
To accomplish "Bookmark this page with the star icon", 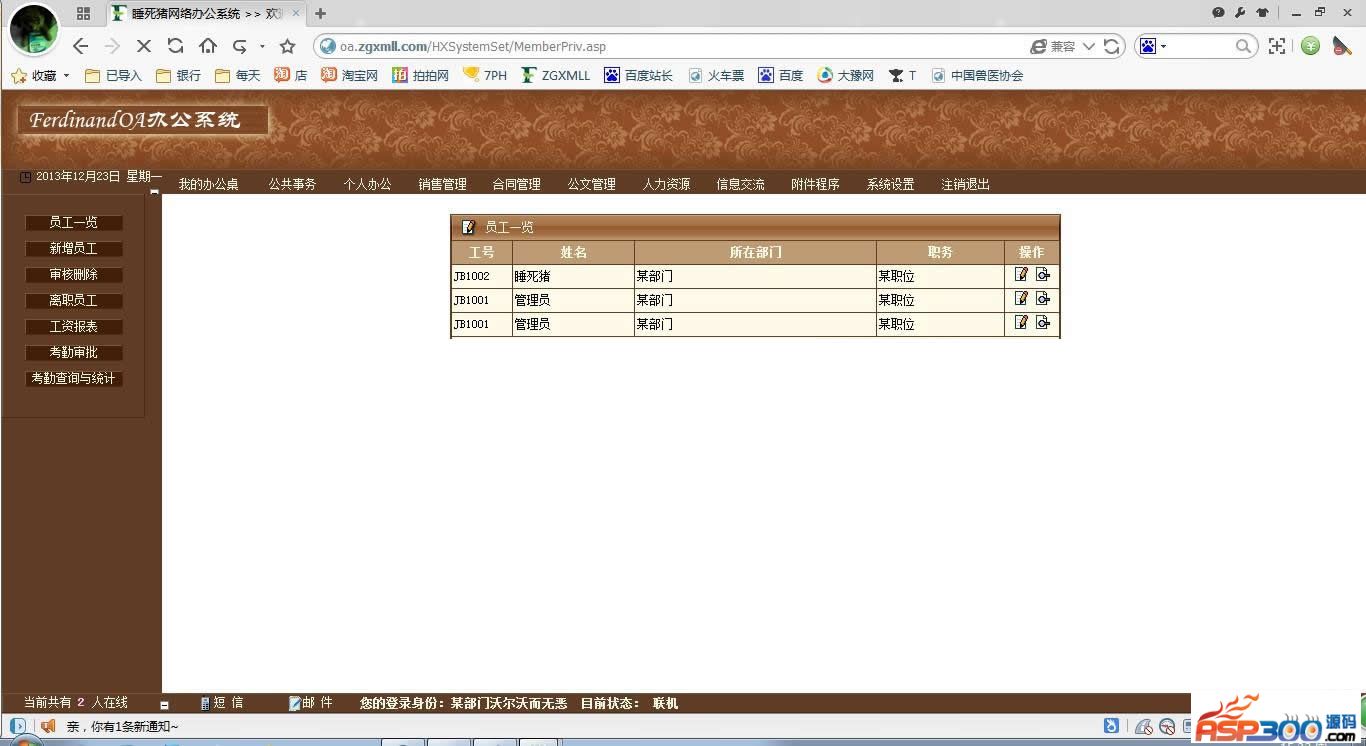I will [288, 46].
